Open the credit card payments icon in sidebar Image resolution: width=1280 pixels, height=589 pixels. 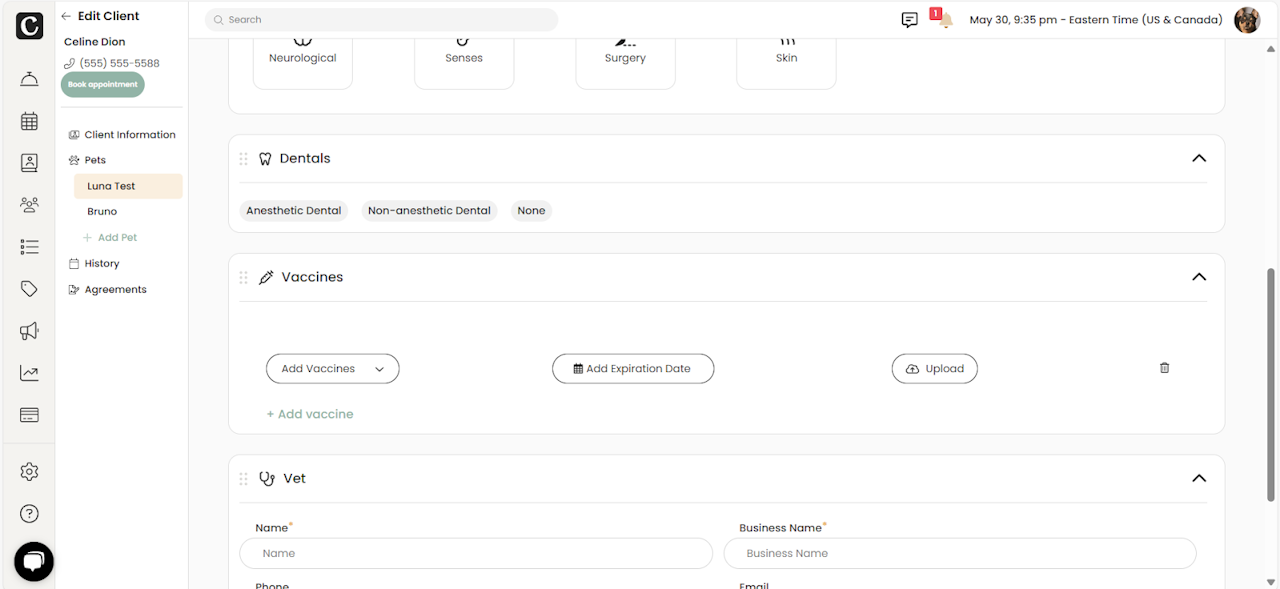[x=29, y=415]
